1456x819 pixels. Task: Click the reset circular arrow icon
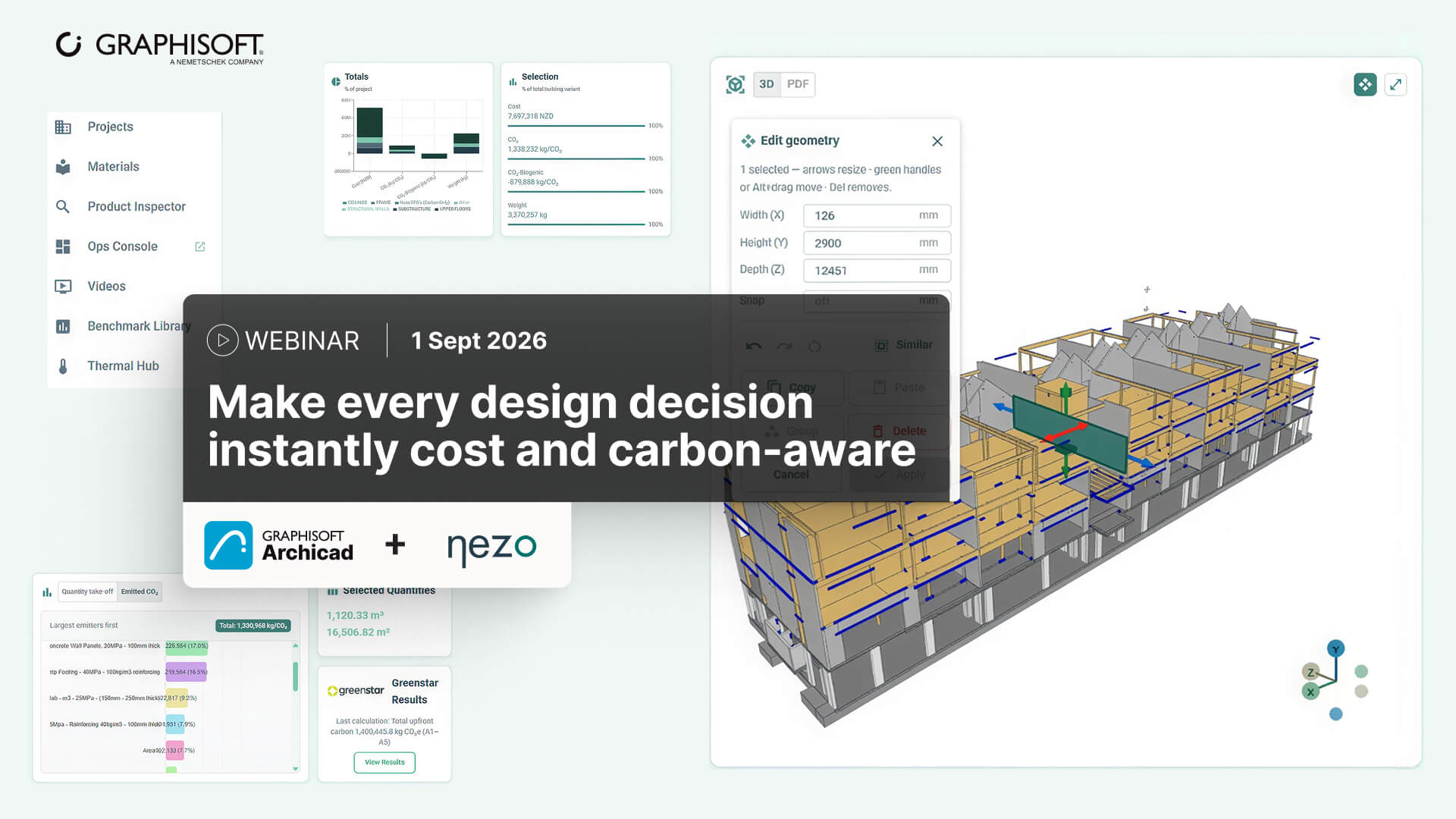pos(814,346)
